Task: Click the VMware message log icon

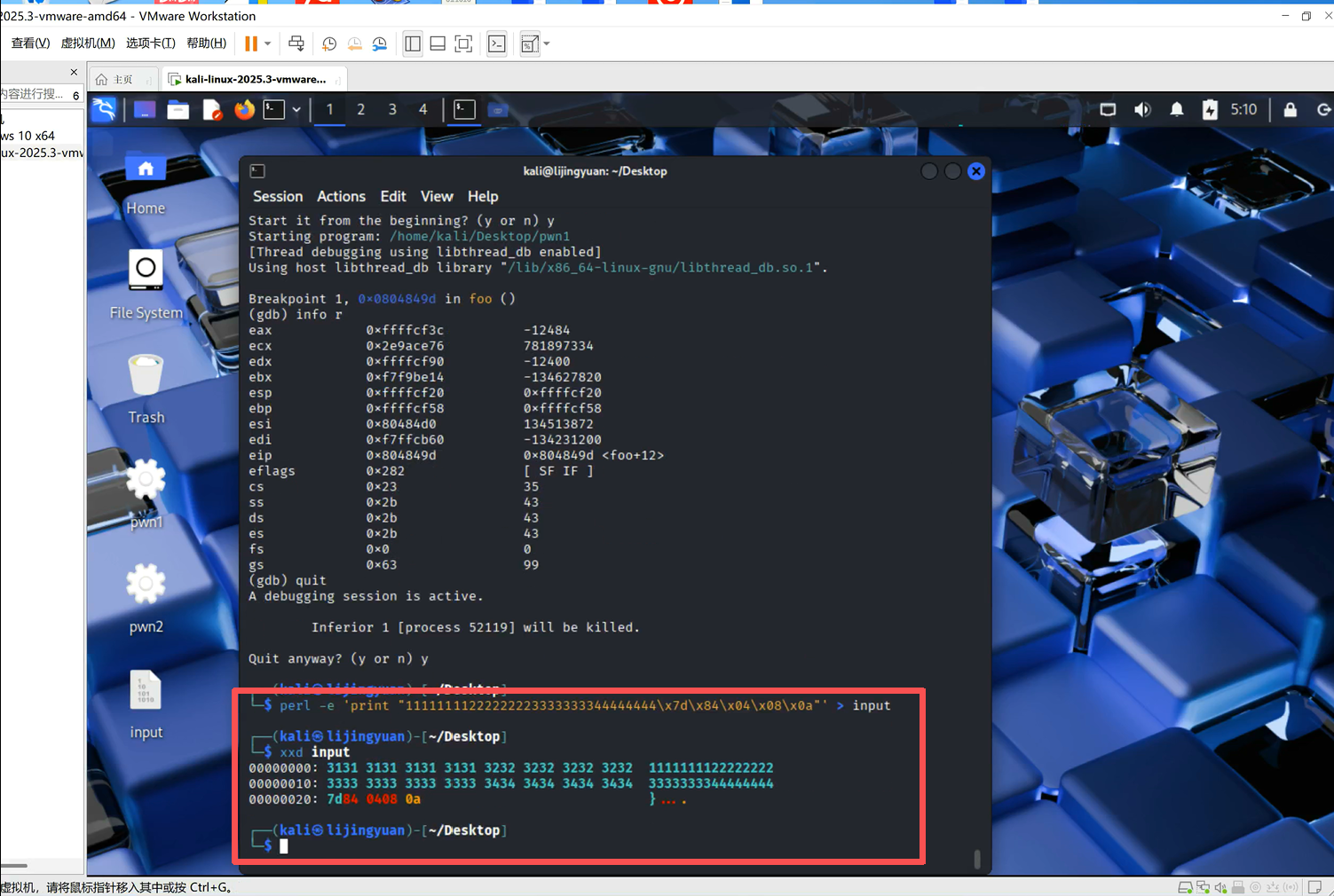Action: [1315, 887]
